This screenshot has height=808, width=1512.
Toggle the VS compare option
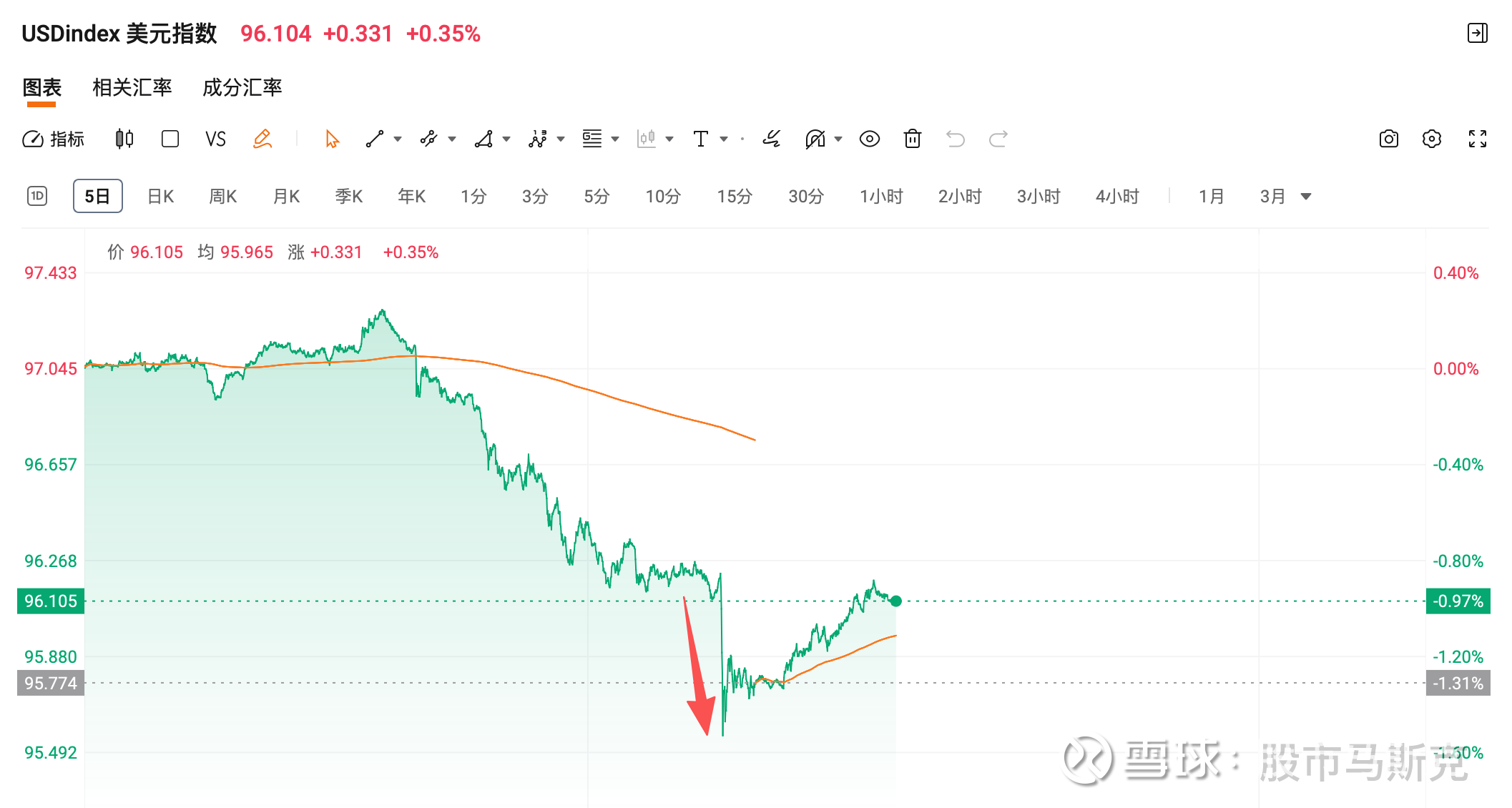tap(215, 139)
